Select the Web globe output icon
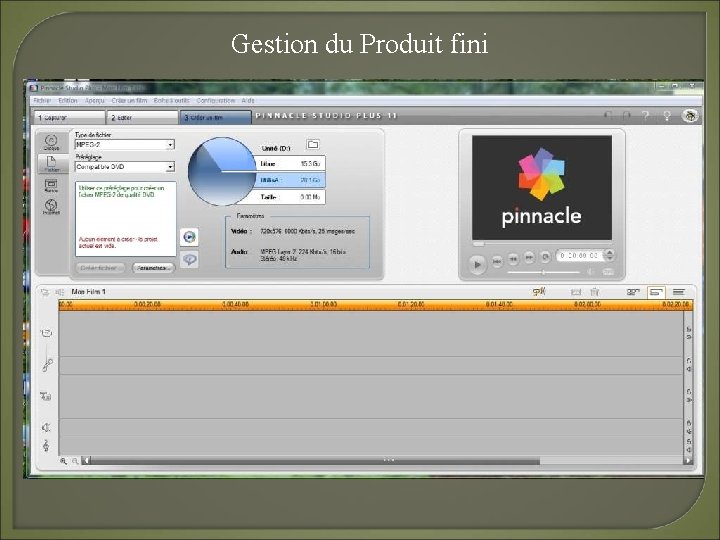The height and width of the screenshot is (540, 720). pos(51,207)
